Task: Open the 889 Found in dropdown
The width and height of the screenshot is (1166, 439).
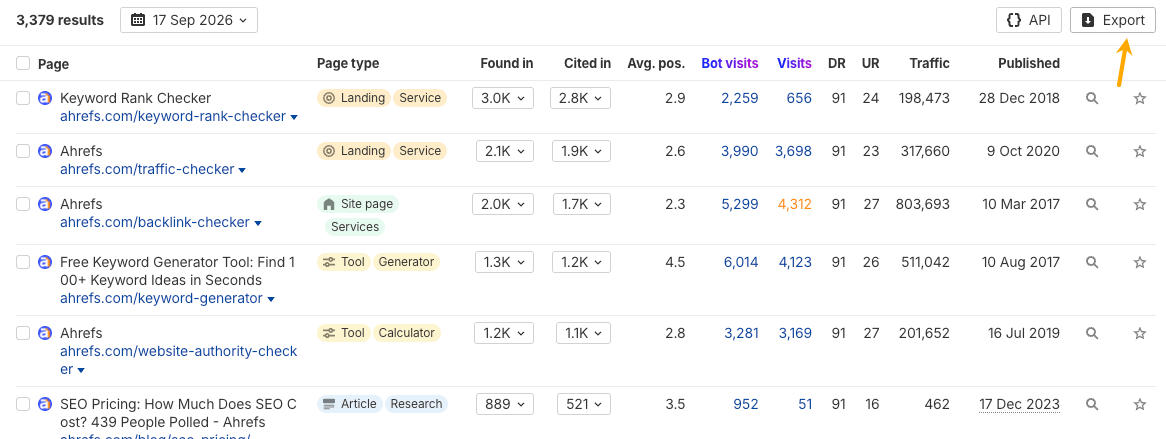Action: 505,404
